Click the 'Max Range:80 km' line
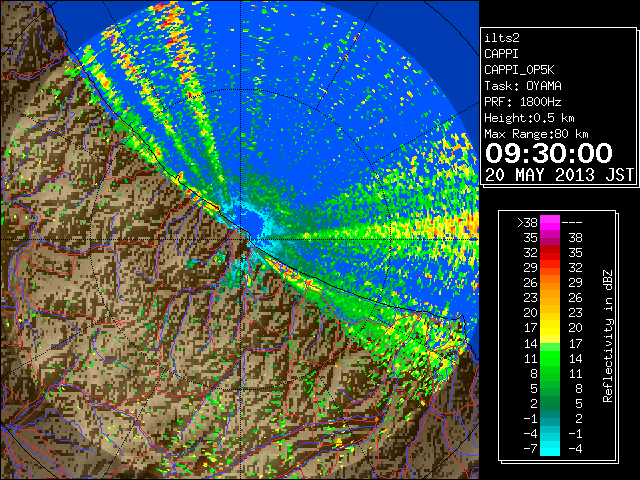 tap(536, 134)
